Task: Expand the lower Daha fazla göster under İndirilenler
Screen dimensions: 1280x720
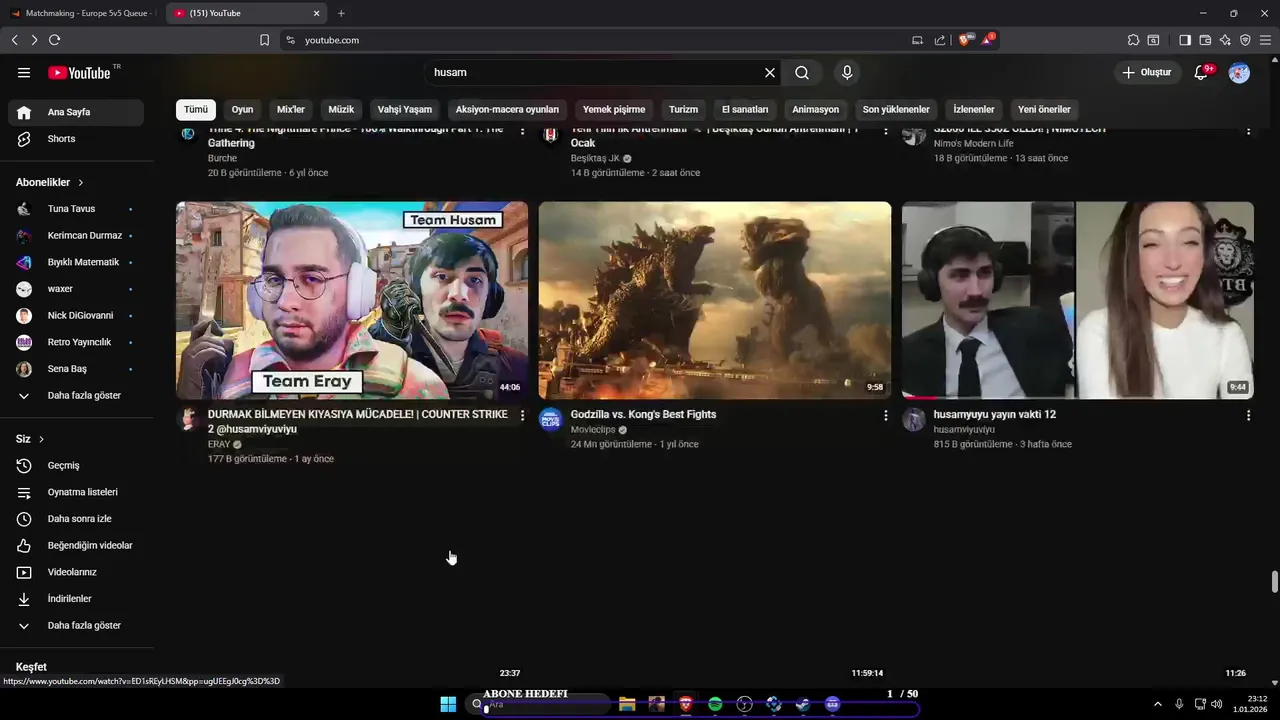Action: [76, 625]
